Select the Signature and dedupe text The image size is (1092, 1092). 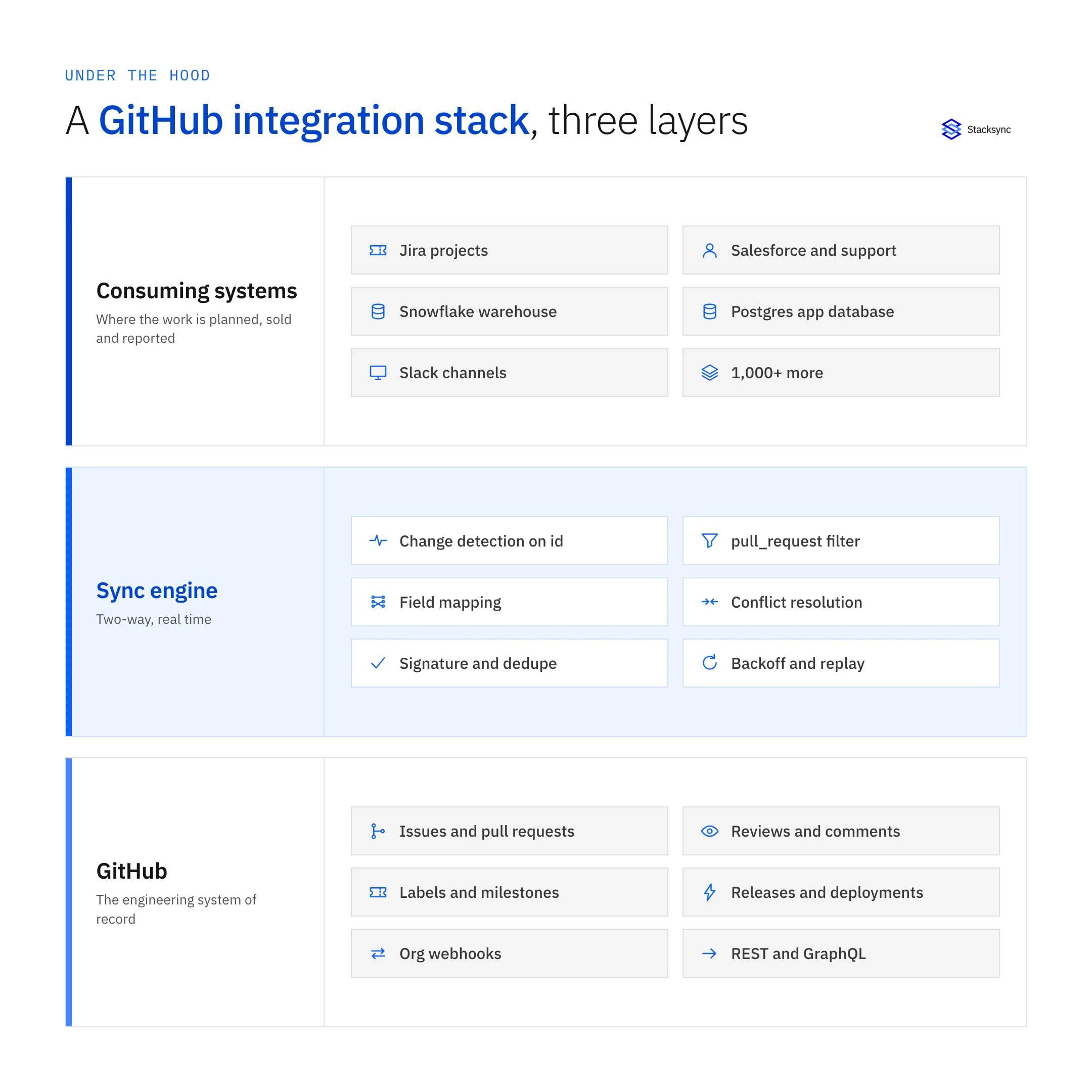coord(478,663)
